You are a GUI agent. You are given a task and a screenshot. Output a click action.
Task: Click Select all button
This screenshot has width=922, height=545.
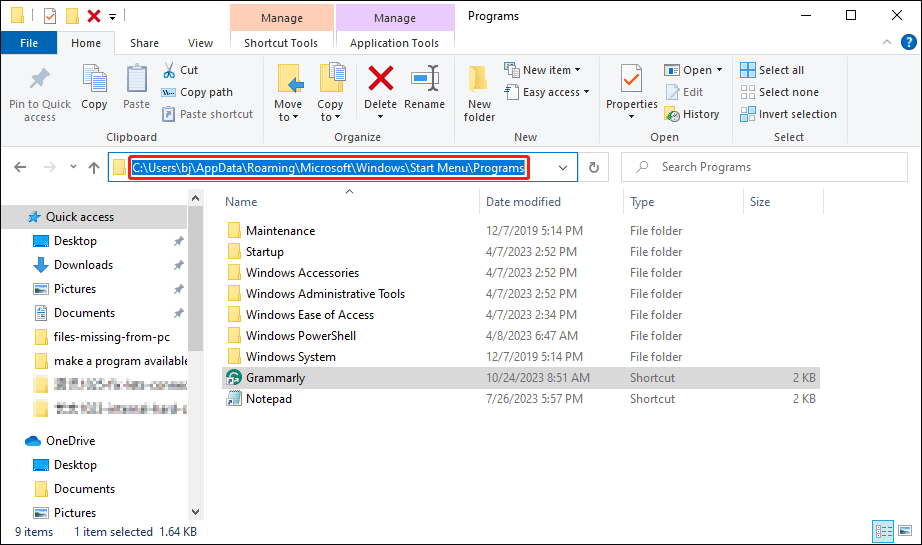click(772, 70)
